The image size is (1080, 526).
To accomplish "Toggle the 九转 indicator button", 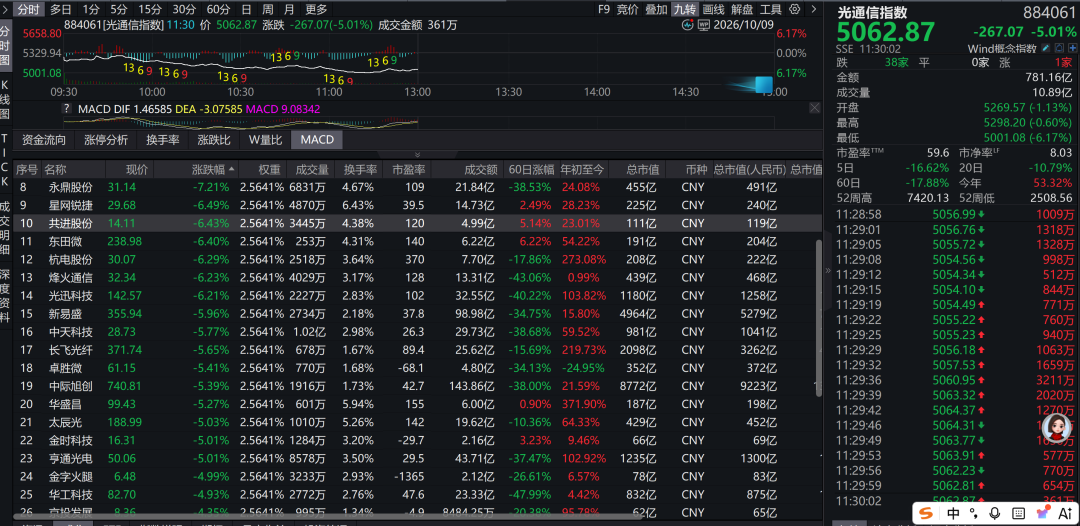I will 685,9.
